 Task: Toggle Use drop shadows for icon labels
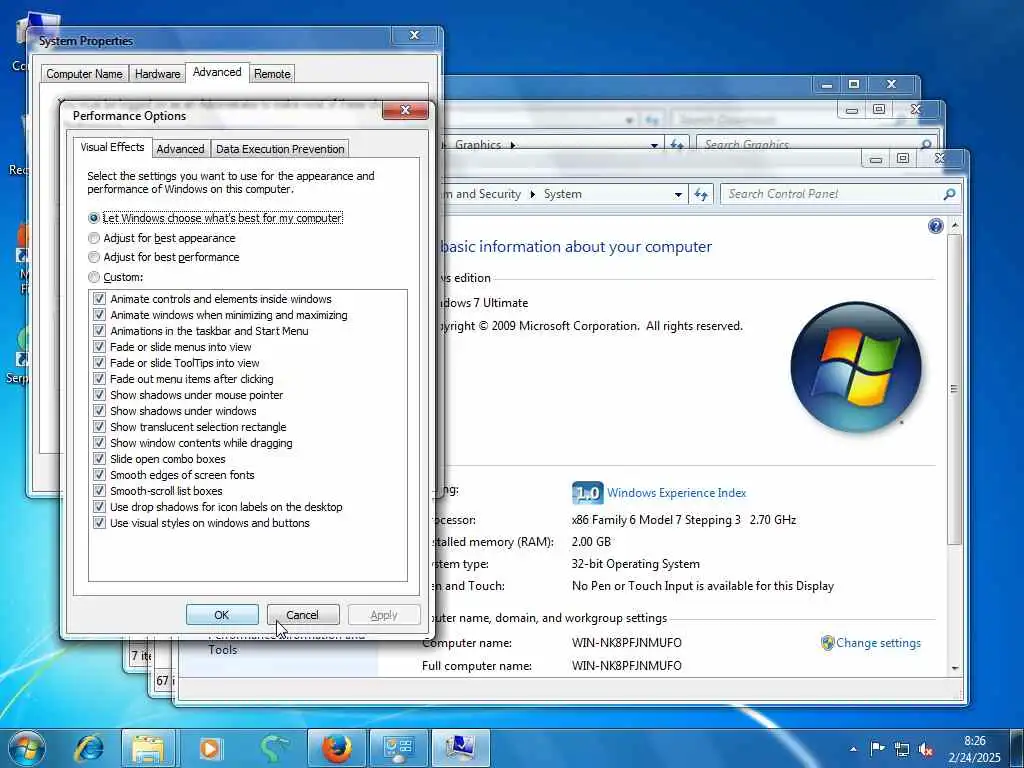99,507
